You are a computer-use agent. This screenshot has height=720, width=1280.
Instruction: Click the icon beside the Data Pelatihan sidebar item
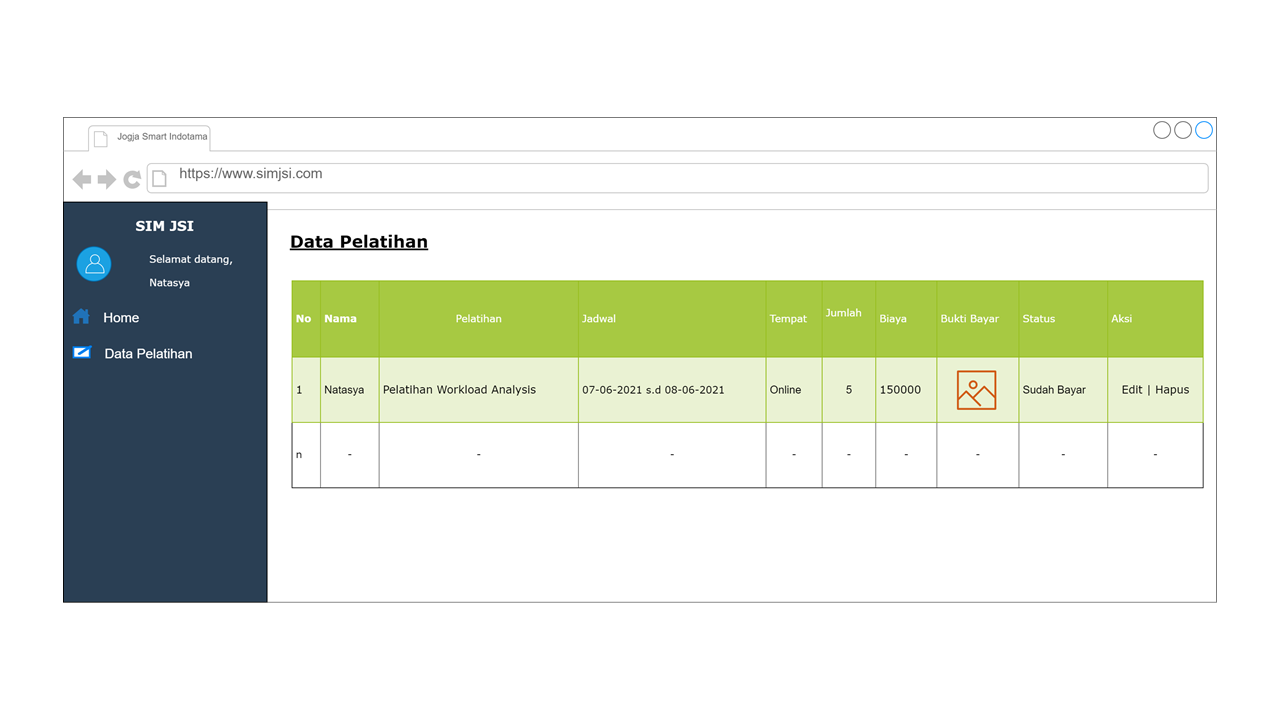tap(82, 353)
